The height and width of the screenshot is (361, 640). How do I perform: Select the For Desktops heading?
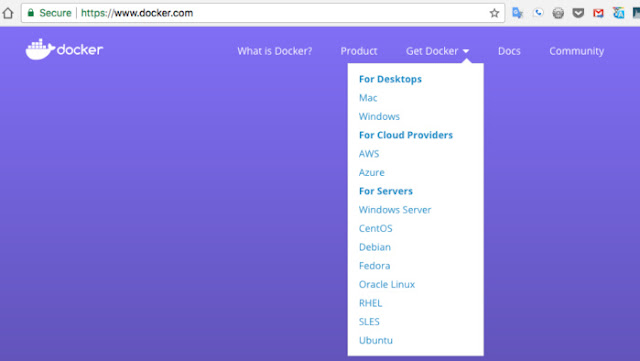(390, 79)
